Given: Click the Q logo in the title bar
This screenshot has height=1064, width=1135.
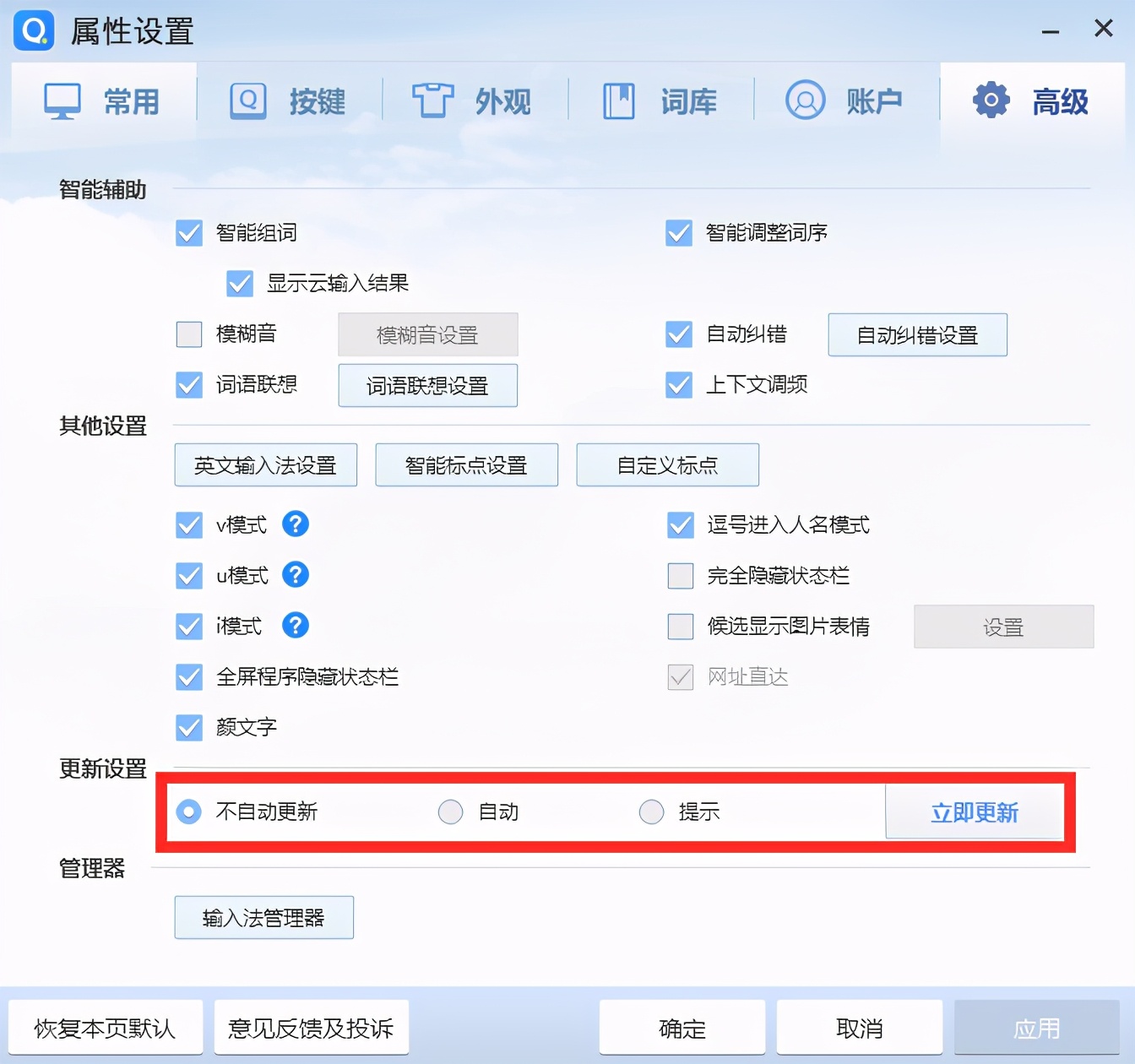Looking at the screenshot, I should point(34,30).
